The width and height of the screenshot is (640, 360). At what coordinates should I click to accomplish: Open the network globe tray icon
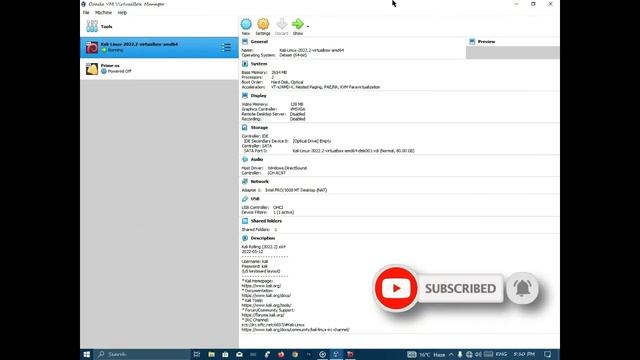point(469,354)
